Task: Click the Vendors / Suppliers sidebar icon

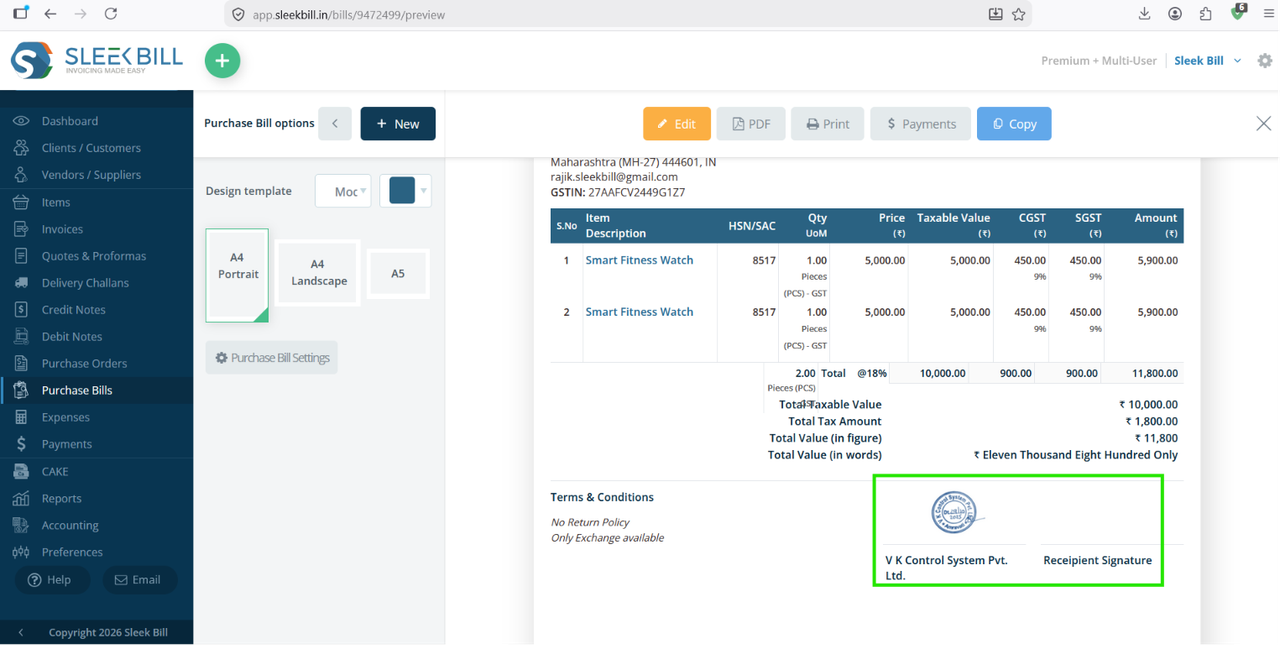Action: 21,175
